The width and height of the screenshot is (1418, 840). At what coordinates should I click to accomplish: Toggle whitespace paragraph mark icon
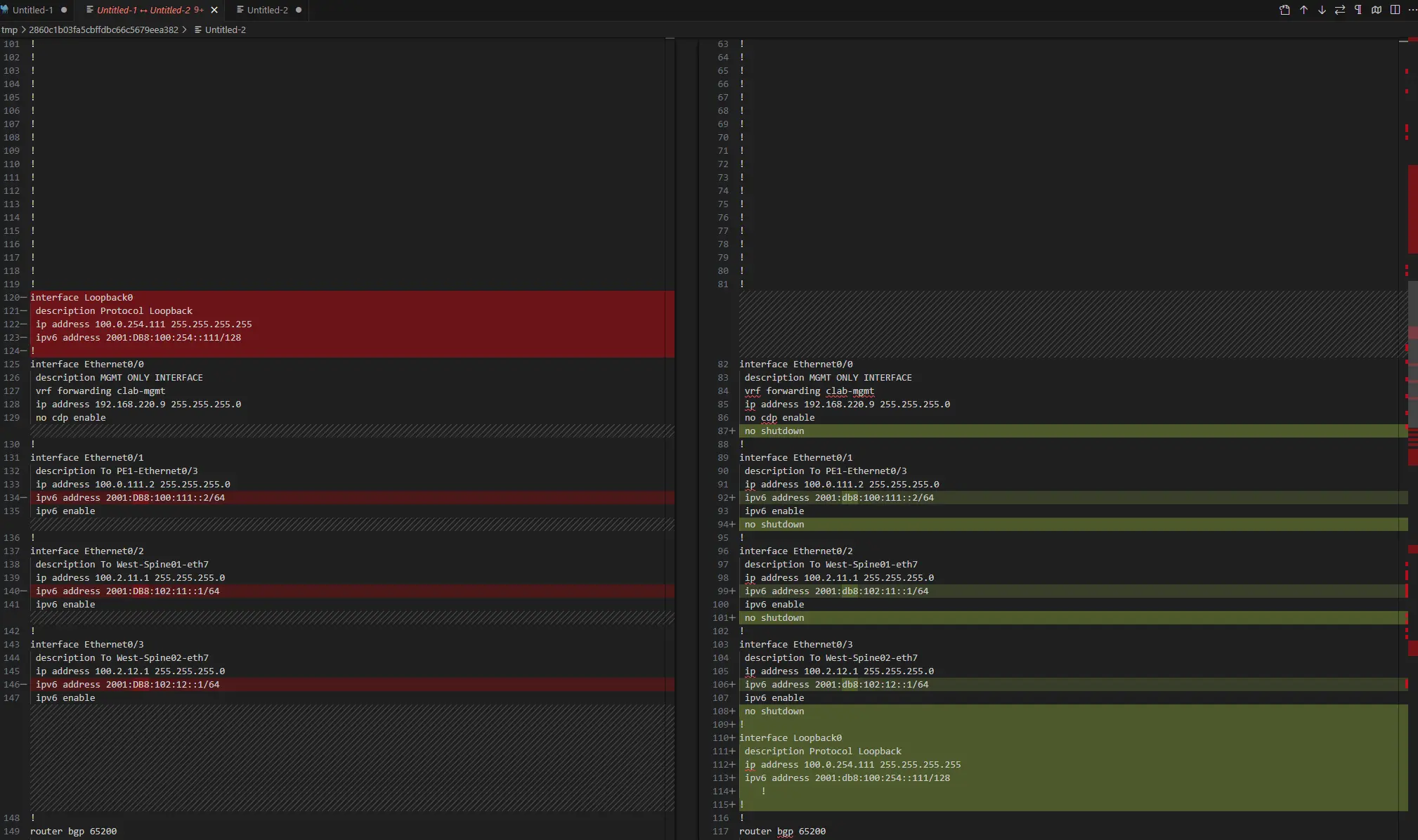click(x=1358, y=10)
